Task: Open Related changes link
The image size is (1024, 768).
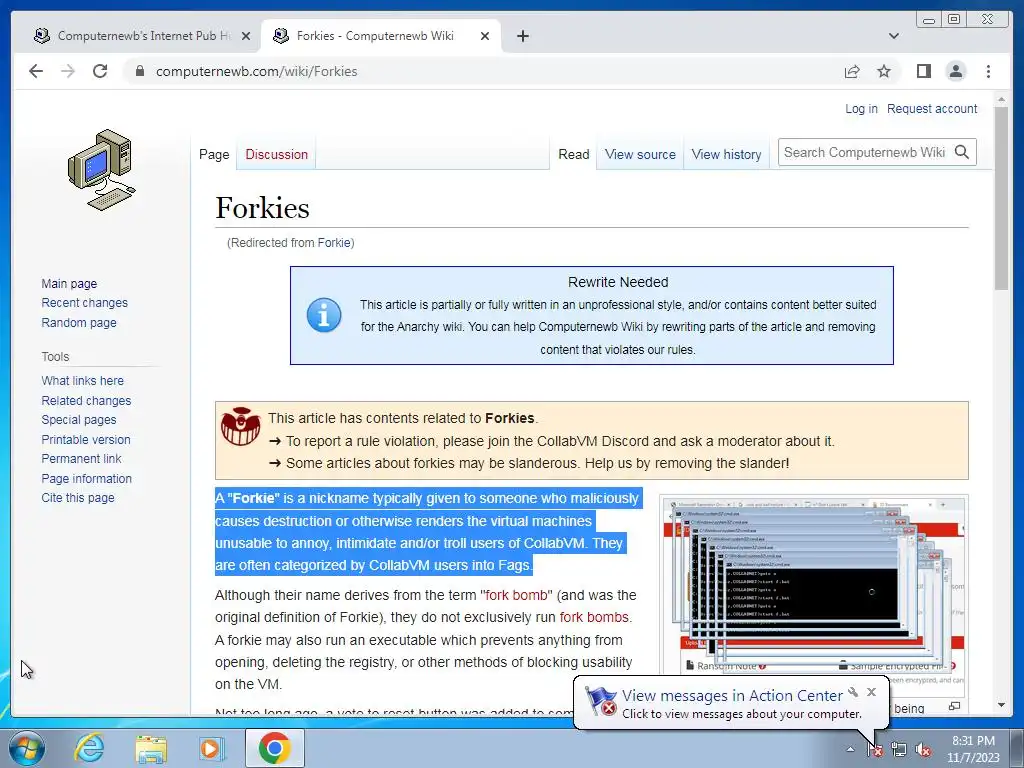Action: point(86,400)
